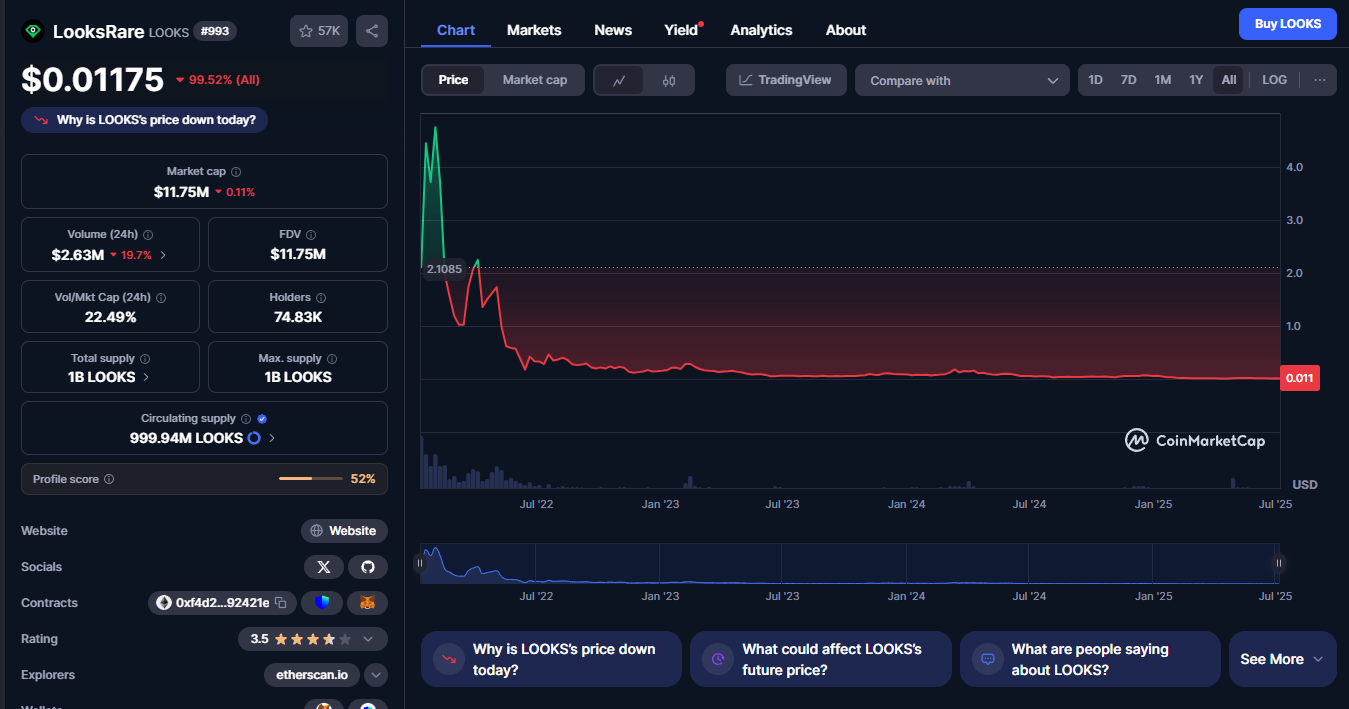Expand explorers list chevron
This screenshot has width=1349, height=709.
pyautogui.click(x=376, y=675)
